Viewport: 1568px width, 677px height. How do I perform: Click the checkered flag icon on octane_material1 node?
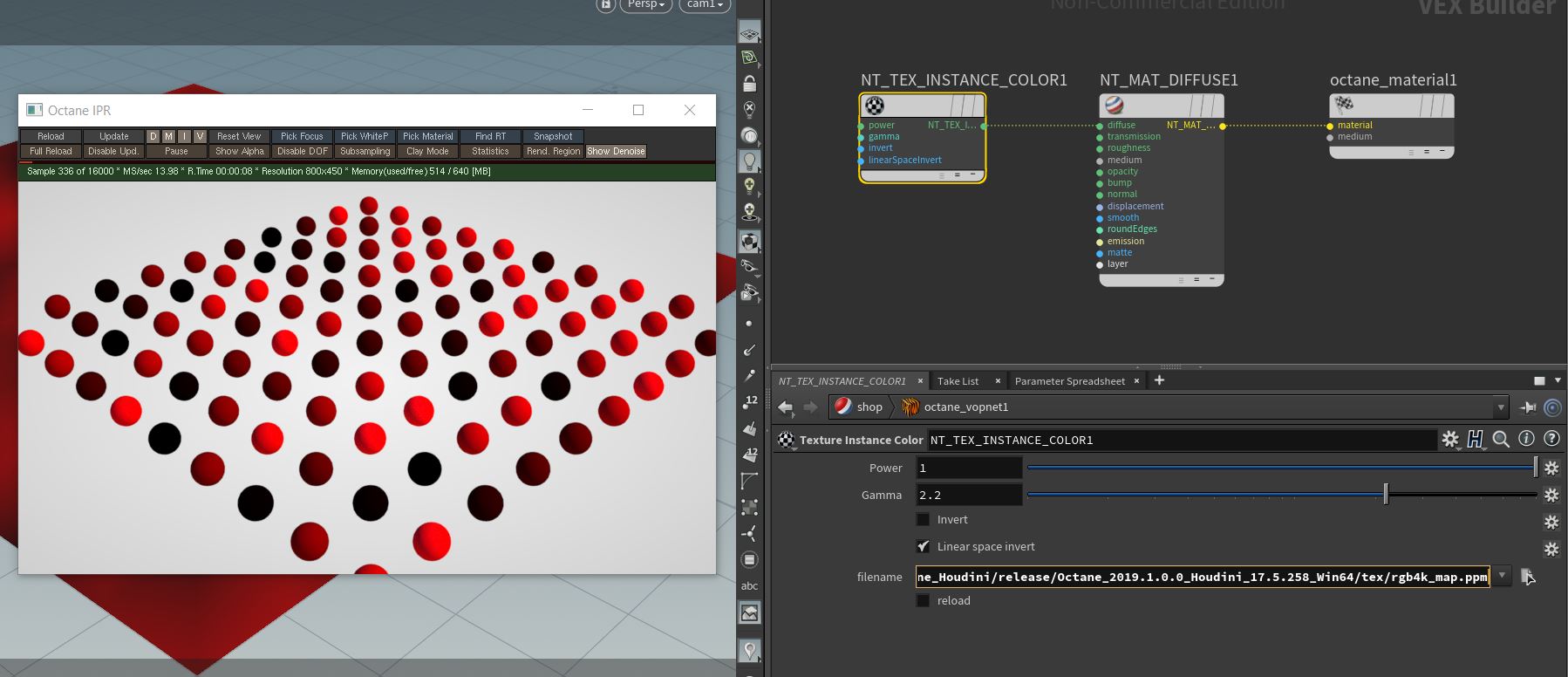click(x=1344, y=106)
